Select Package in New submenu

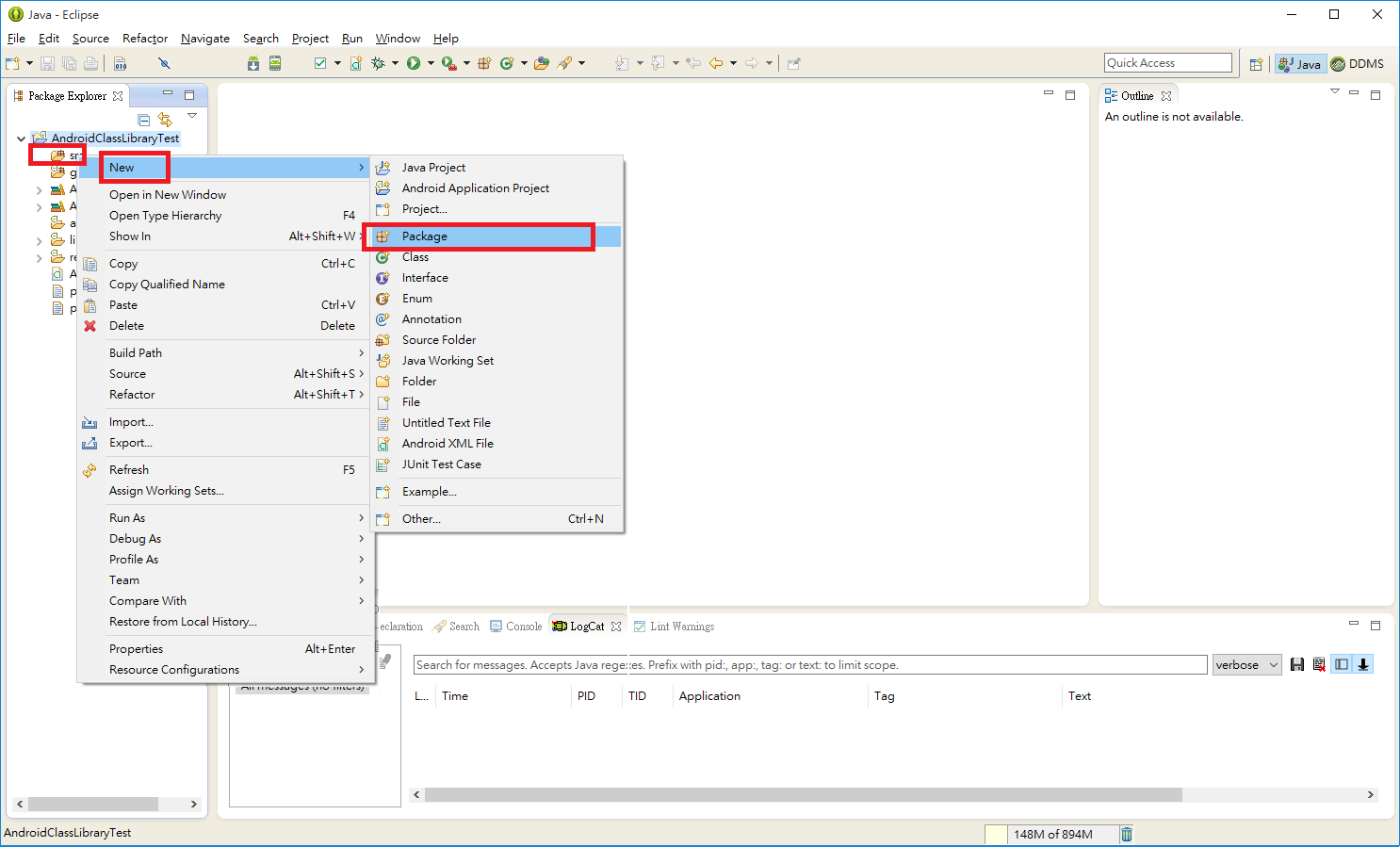point(497,236)
